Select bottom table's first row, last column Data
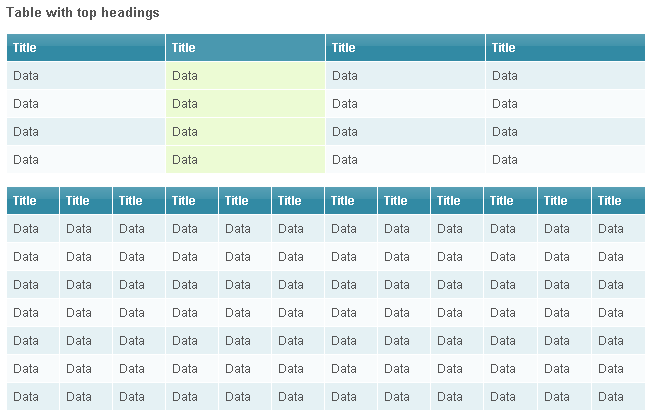This screenshot has width=649, height=420. click(x=610, y=228)
